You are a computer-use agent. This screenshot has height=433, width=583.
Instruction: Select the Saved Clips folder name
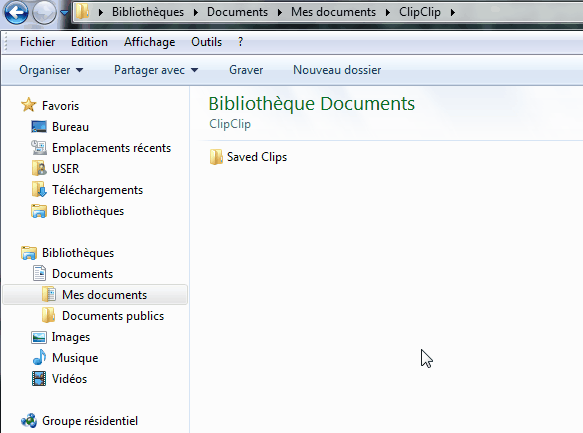tap(257, 157)
